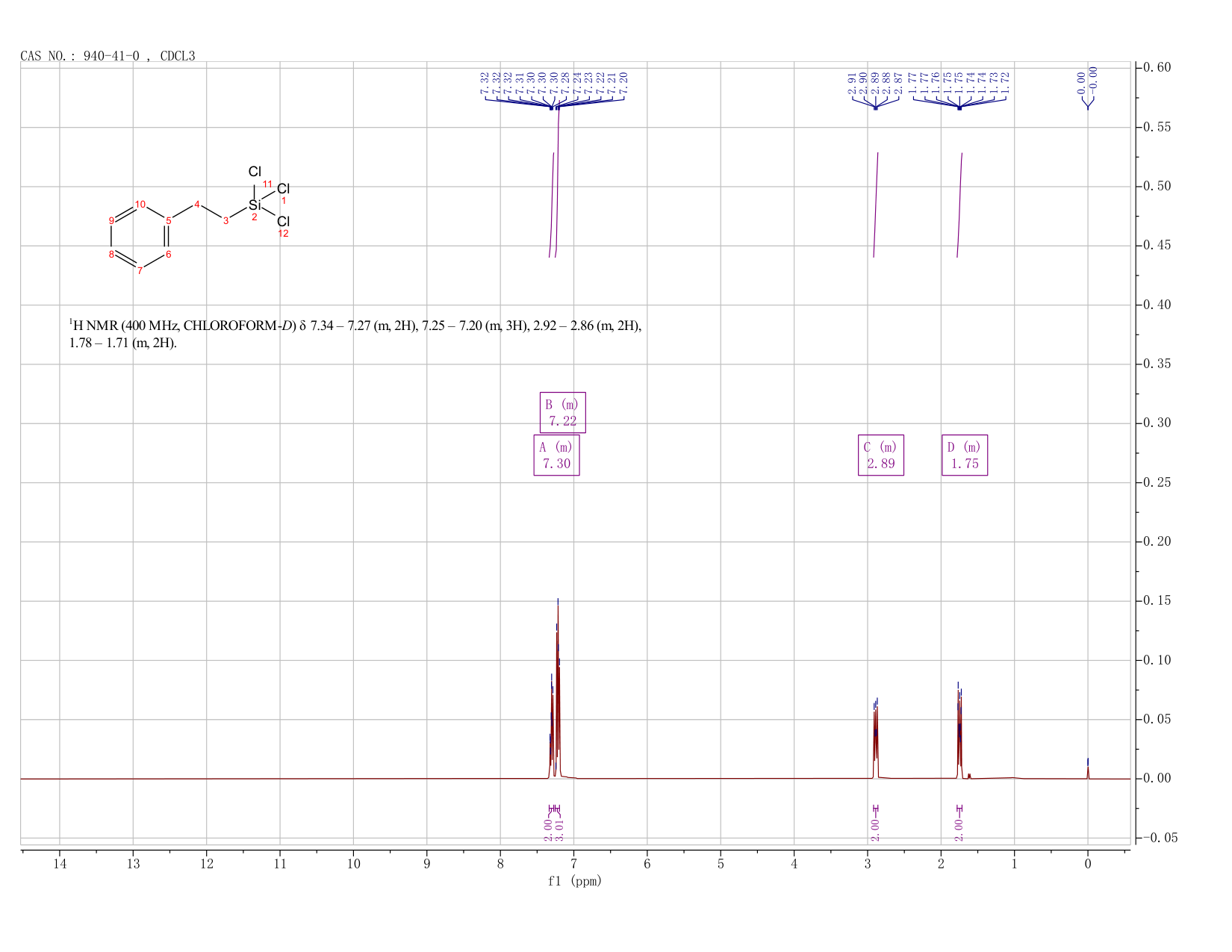This screenshot has width=1232, height=952.
Task: Click ring atom label 7
Action: (140, 270)
